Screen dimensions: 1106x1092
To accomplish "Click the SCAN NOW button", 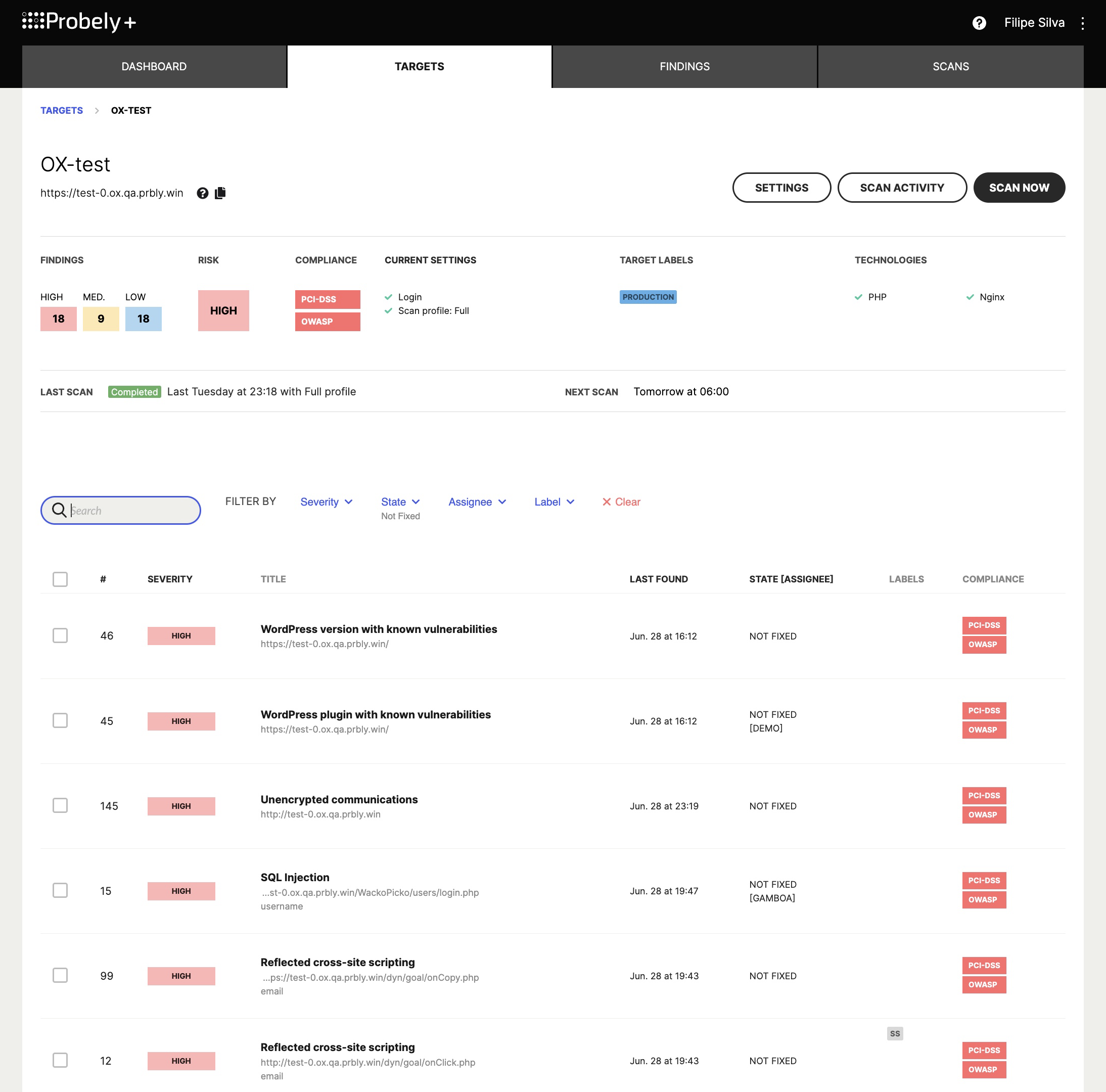I will tap(1019, 187).
